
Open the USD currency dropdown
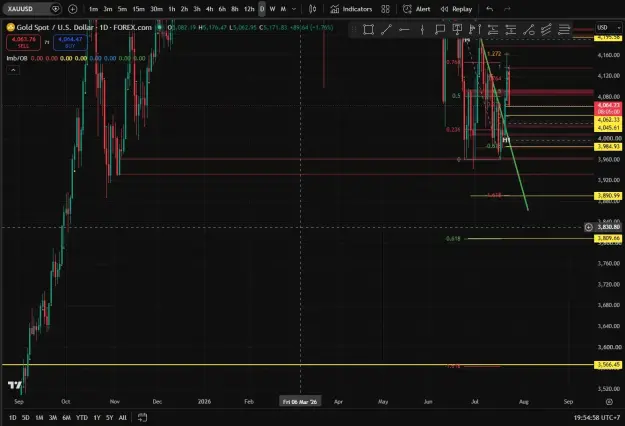pyautogui.click(x=609, y=27)
